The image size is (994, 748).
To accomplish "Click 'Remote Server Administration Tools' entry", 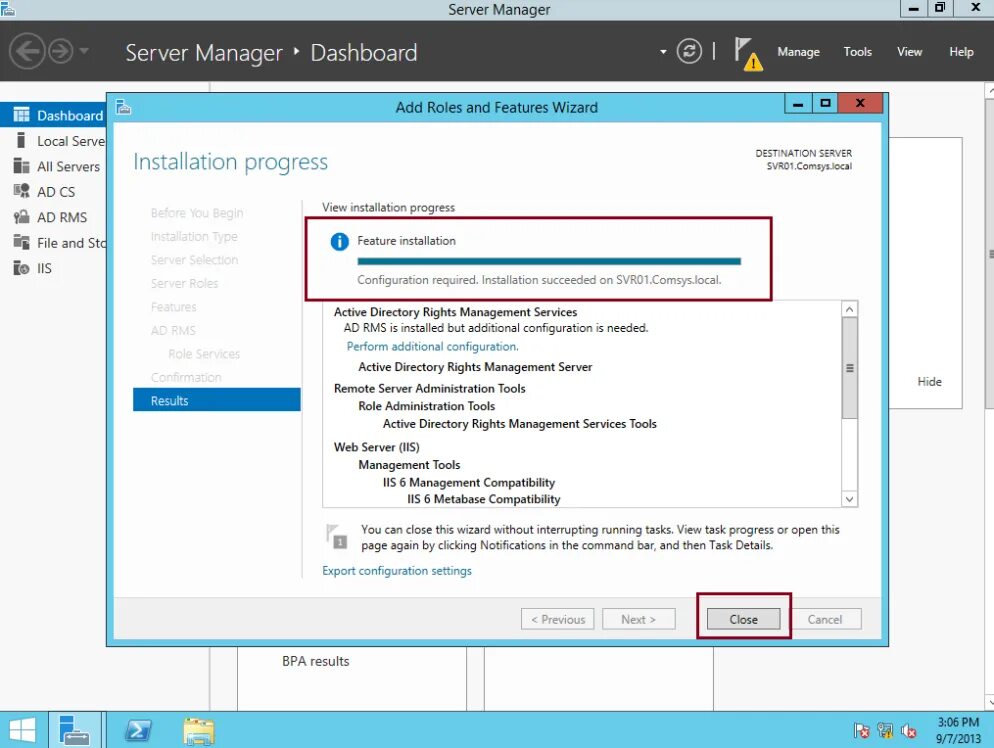I will (430, 389).
